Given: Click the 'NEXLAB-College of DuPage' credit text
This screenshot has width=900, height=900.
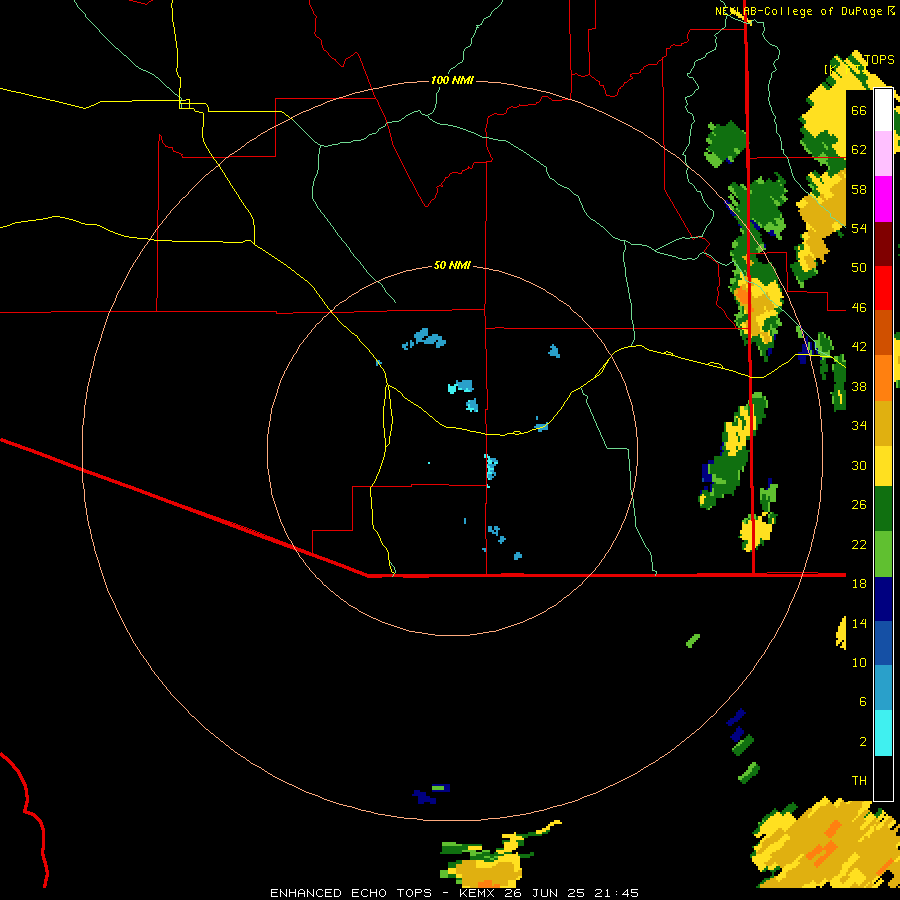Looking at the screenshot, I should (798, 11).
